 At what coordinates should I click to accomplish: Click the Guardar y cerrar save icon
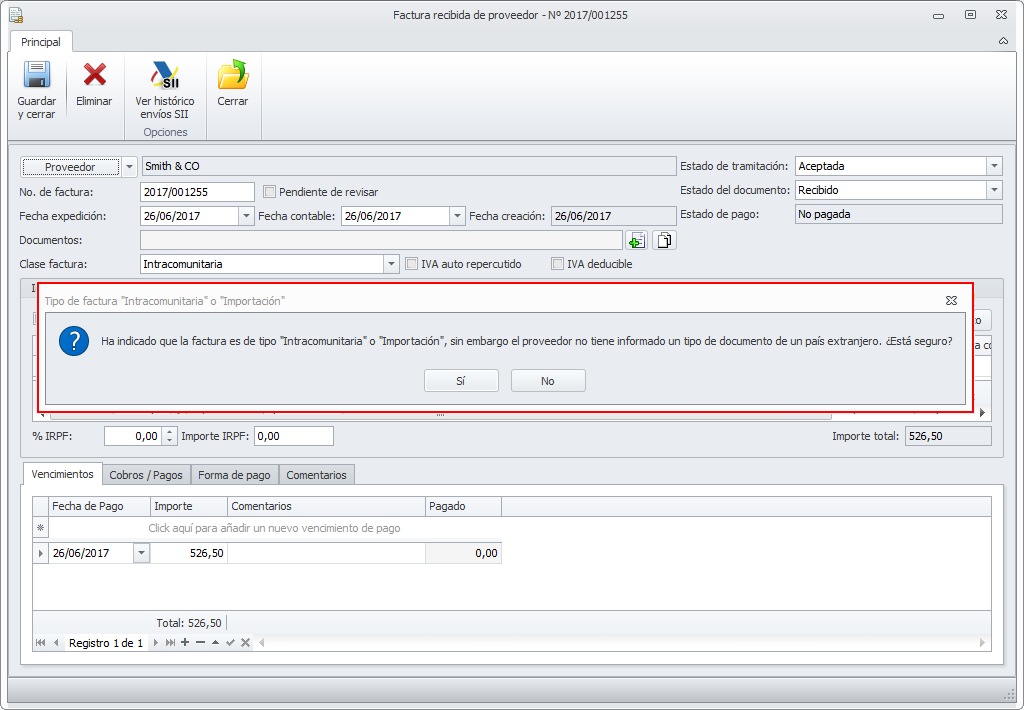click(37, 76)
